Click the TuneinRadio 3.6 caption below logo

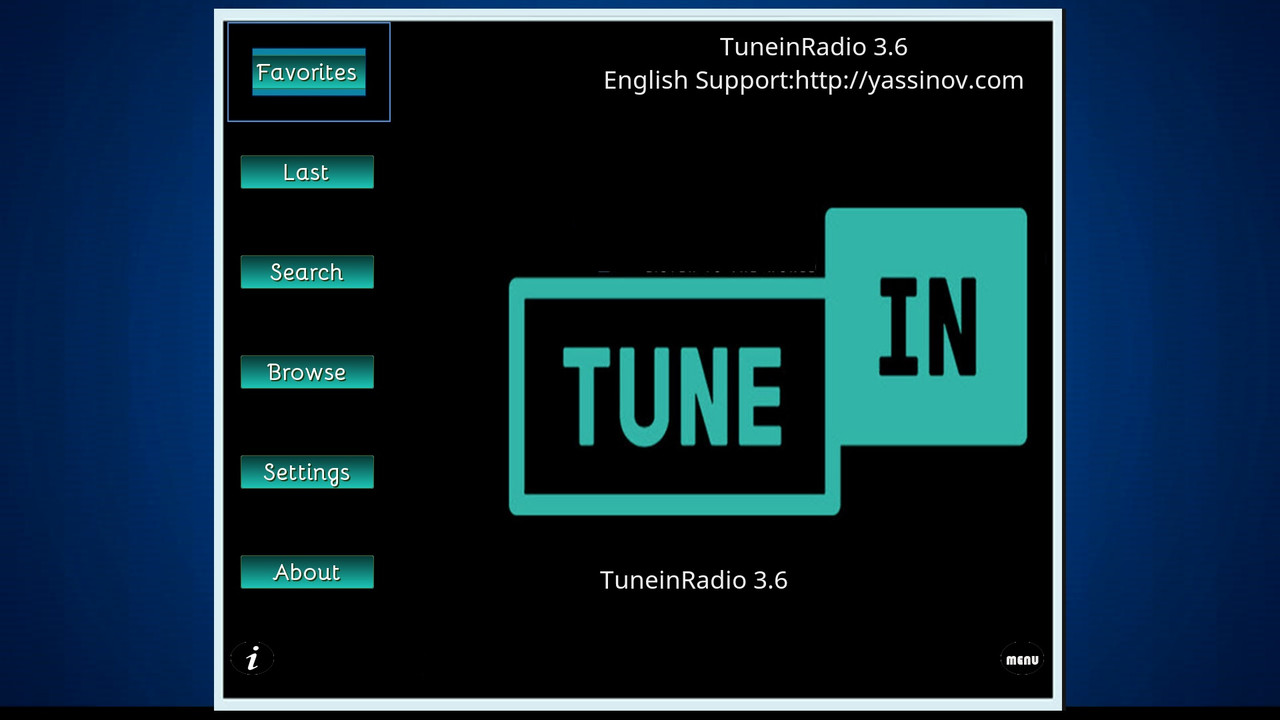(693, 580)
